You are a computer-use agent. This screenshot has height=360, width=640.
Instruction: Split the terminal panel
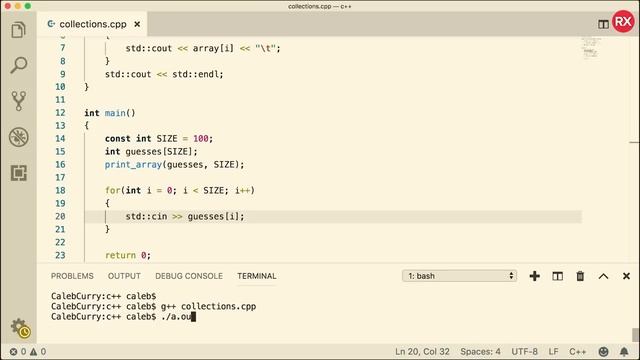[x=558, y=276]
